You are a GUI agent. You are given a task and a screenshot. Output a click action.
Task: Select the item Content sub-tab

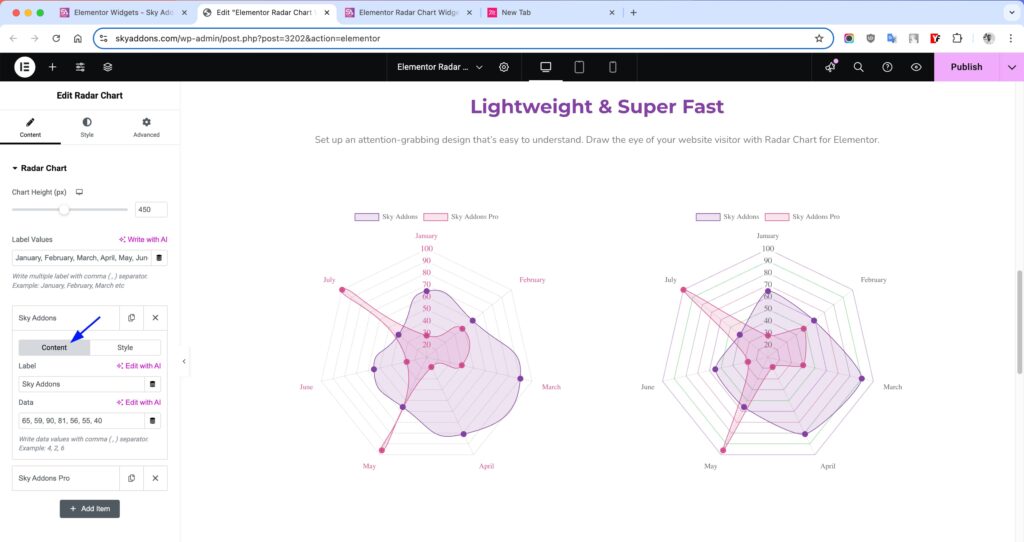[x=54, y=347]
